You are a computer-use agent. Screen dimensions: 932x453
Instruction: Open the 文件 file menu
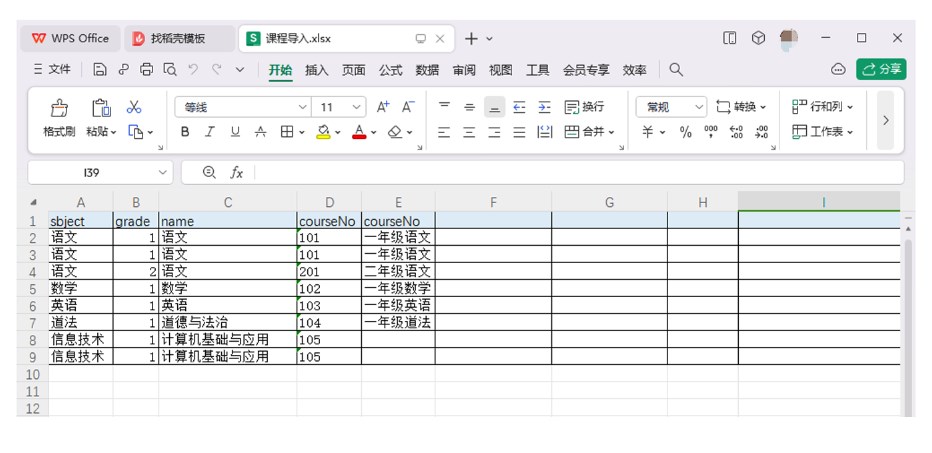pos(52,70)
